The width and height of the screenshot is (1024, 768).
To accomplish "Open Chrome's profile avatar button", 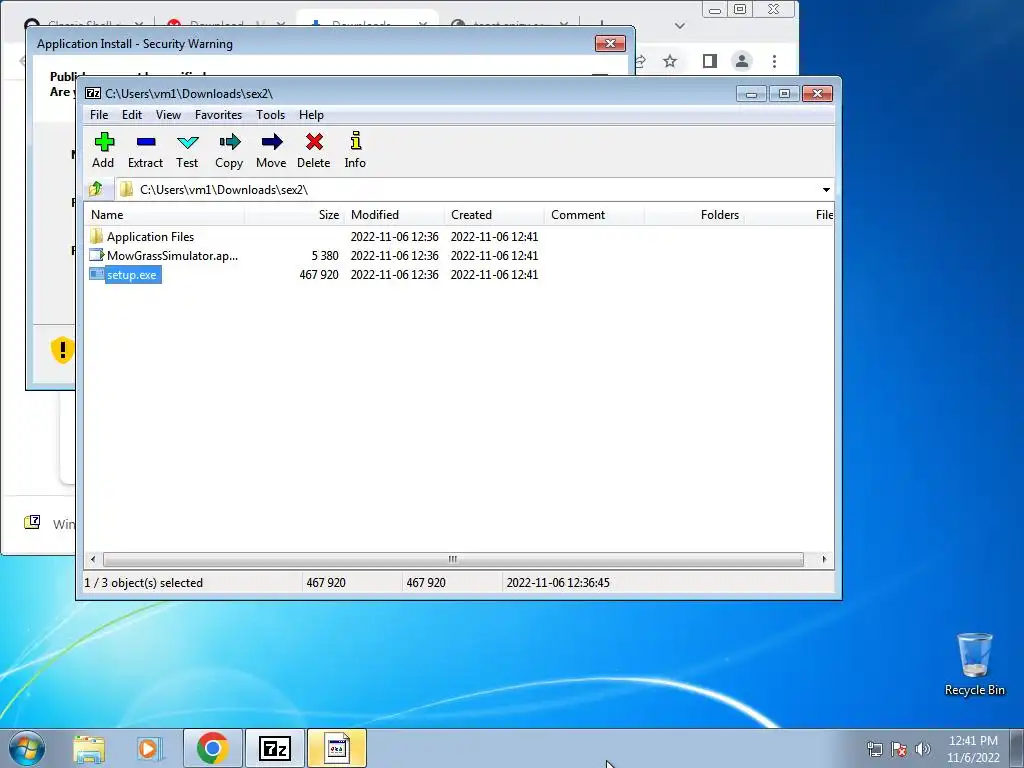I will pos(742,61).
